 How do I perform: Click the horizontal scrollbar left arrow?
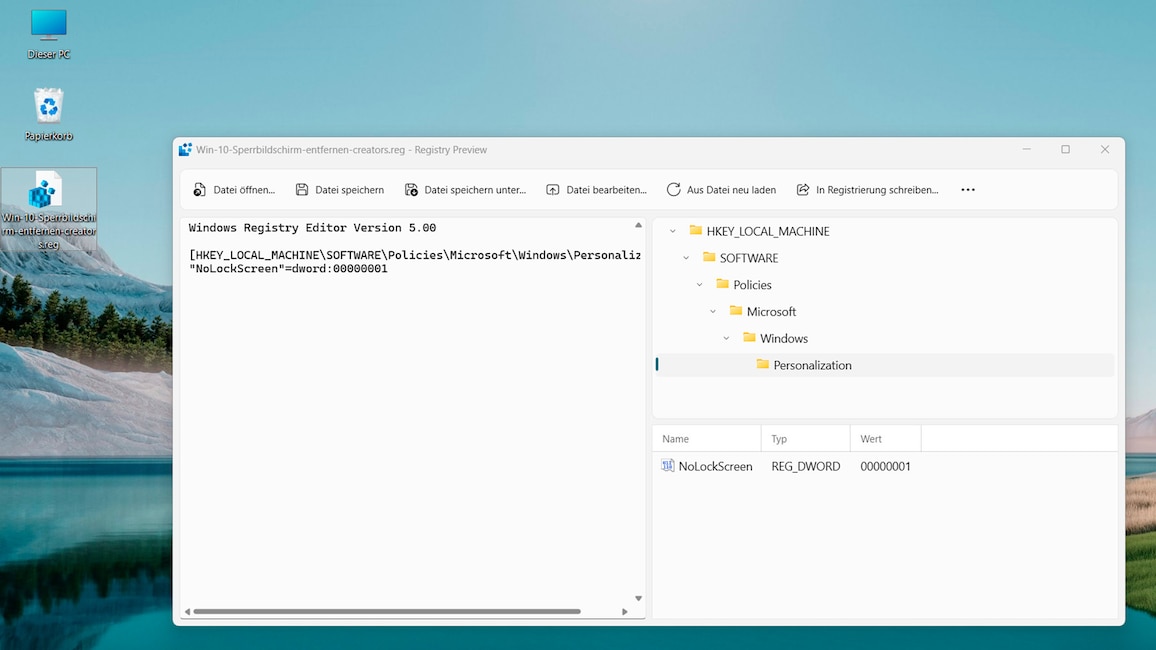pyautogui.click(x=187, y=612)
